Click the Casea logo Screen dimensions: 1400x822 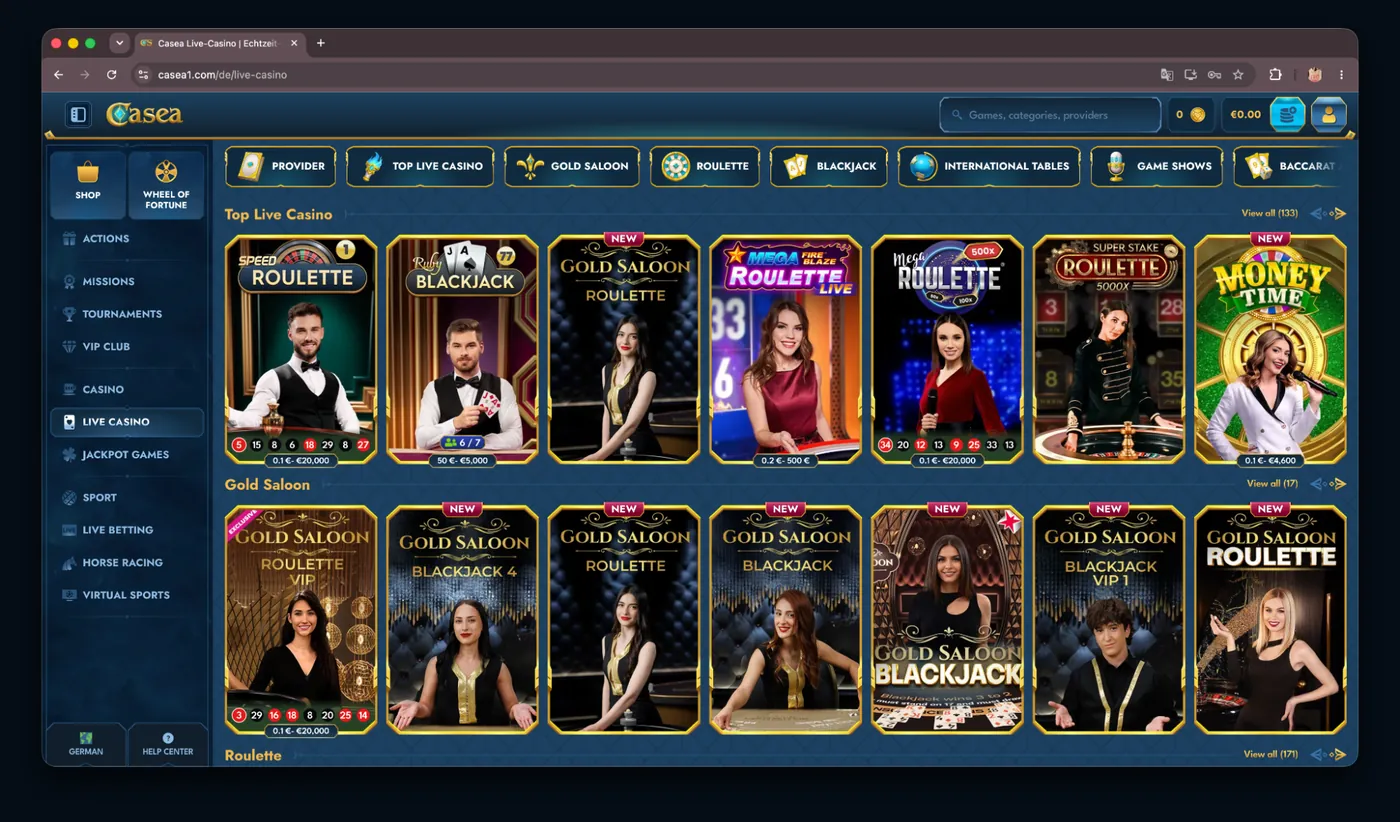click(x=145, y=114)
